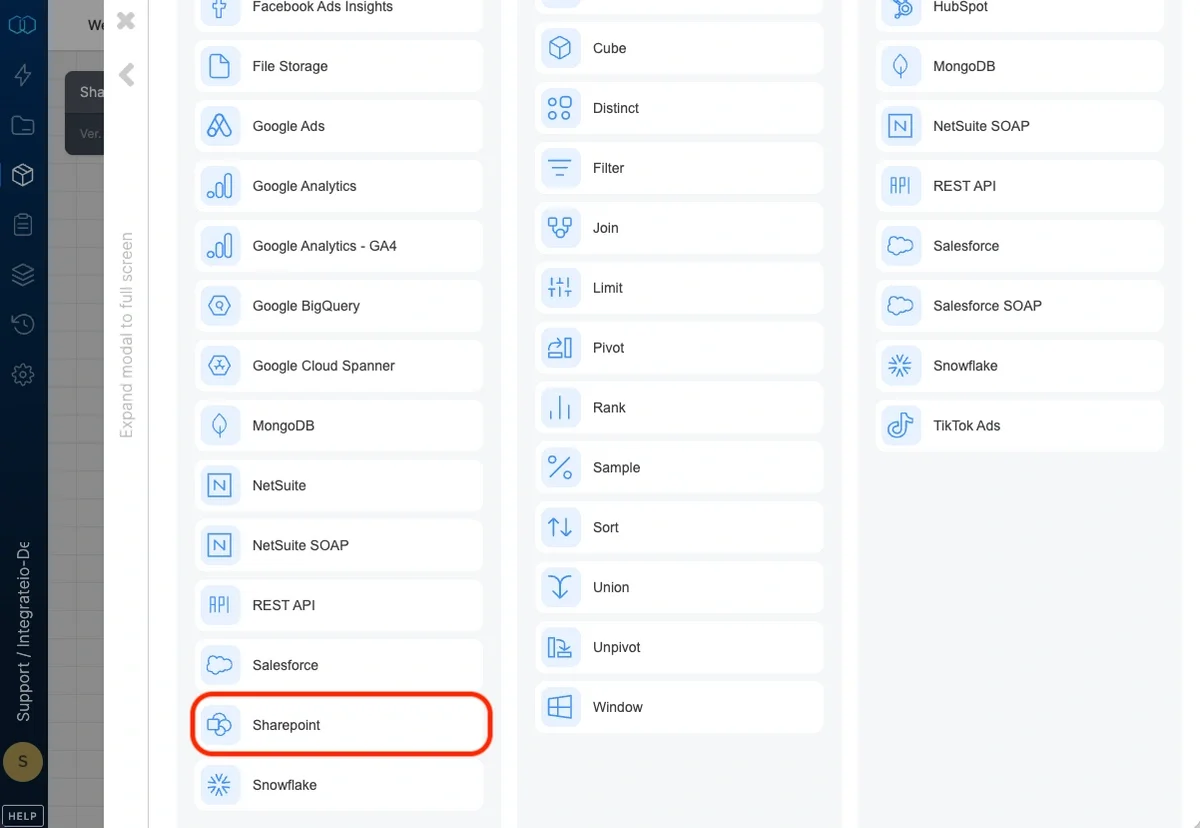The width and height of the screenshot is (1200, 828).
Task: Select Google Analytics - GA4 source
Action: pyautogui.click(x=338, y=246)
